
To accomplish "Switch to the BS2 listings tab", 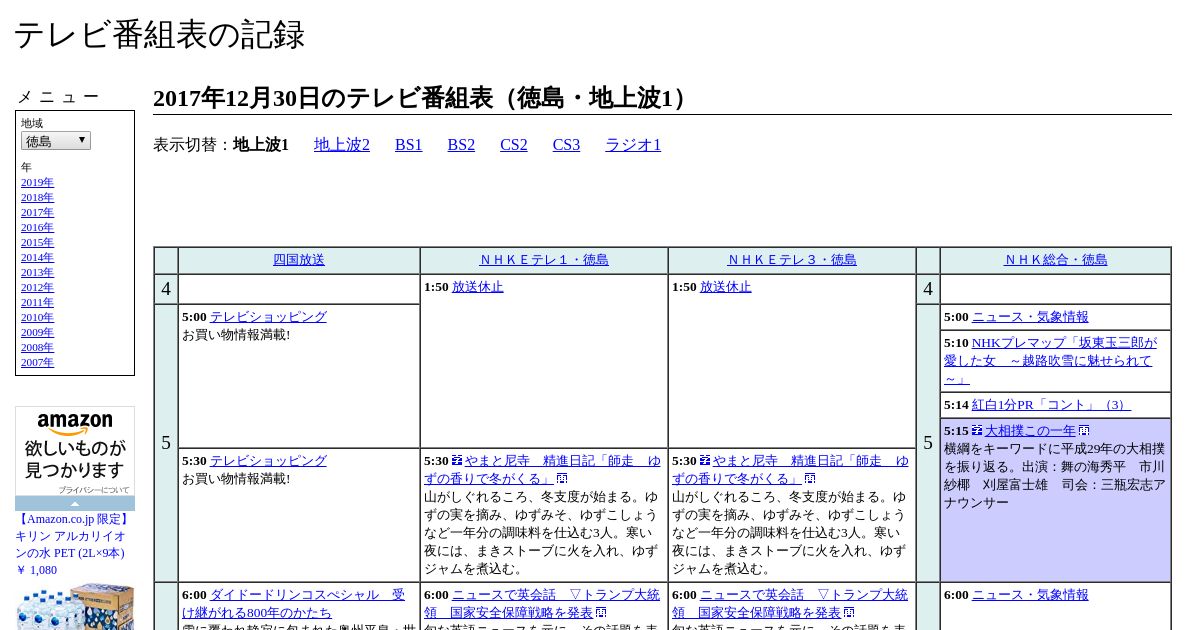I will [461, 145].
